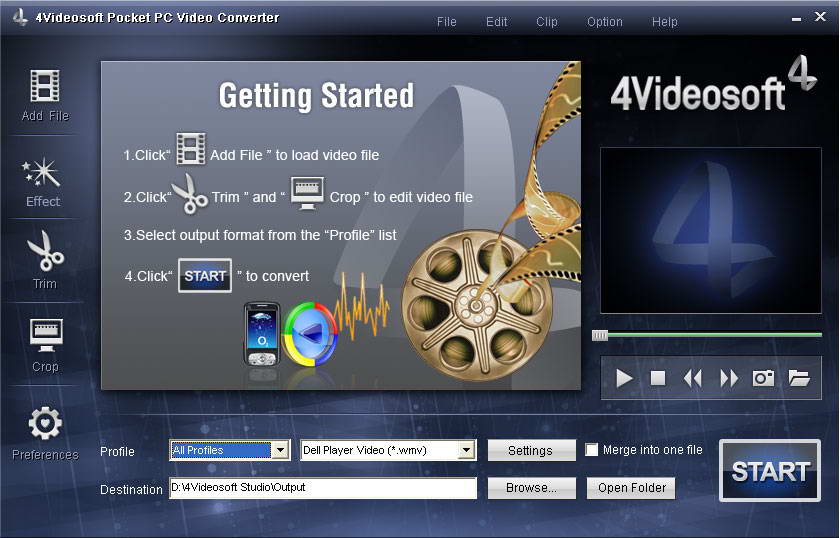Take a snapshot with camera icon
The image size is (840, 538).
(x=763, y=378)
